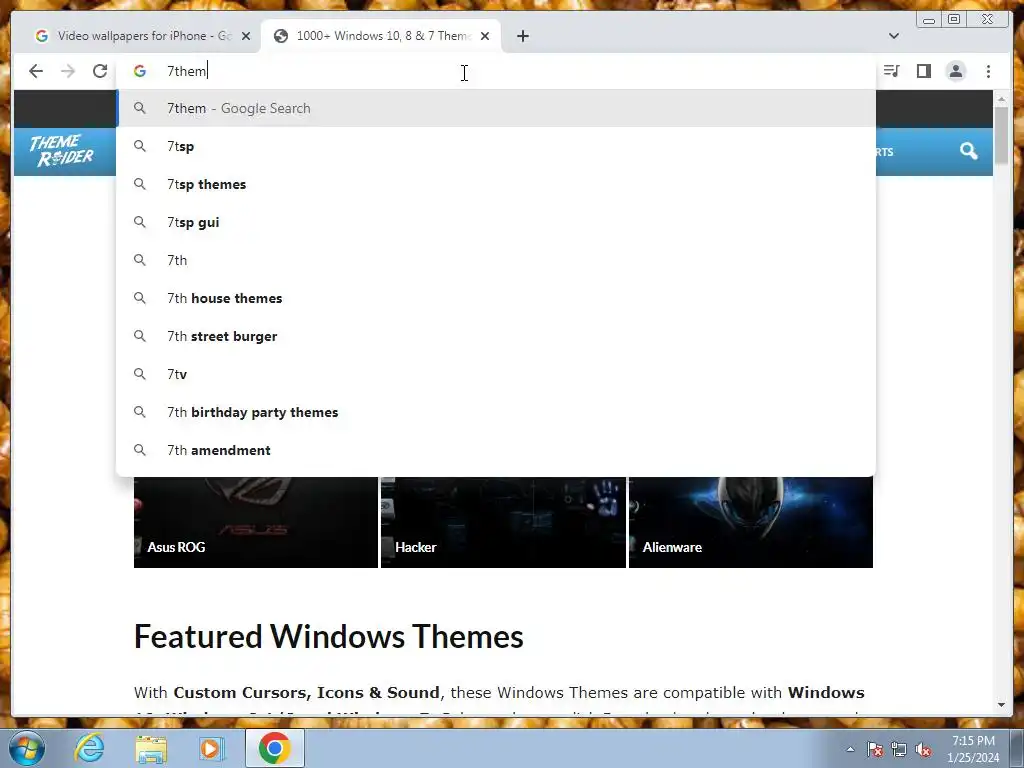Pick the '7tsp gui' suggestion

point(496,222)
